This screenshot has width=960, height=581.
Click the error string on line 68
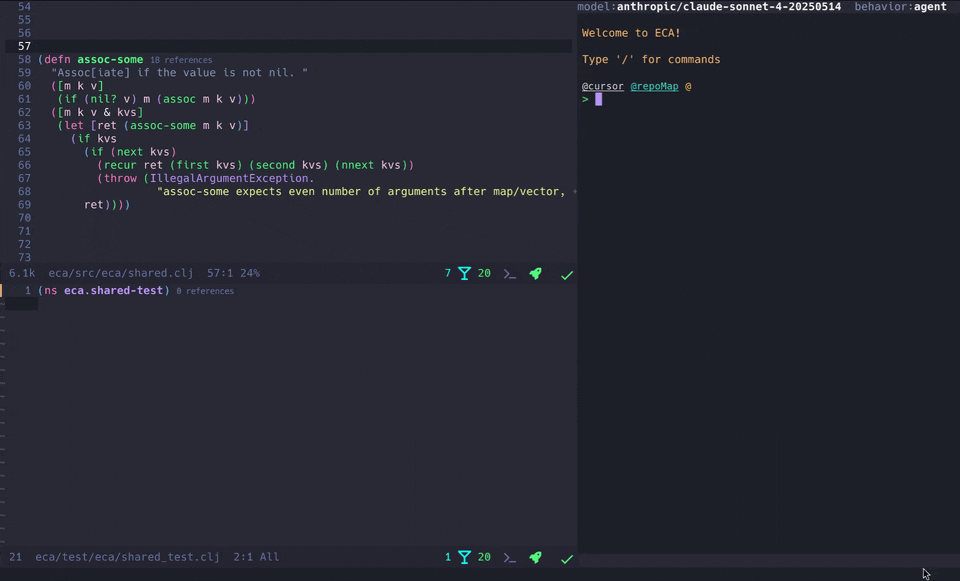click(361, 192)
